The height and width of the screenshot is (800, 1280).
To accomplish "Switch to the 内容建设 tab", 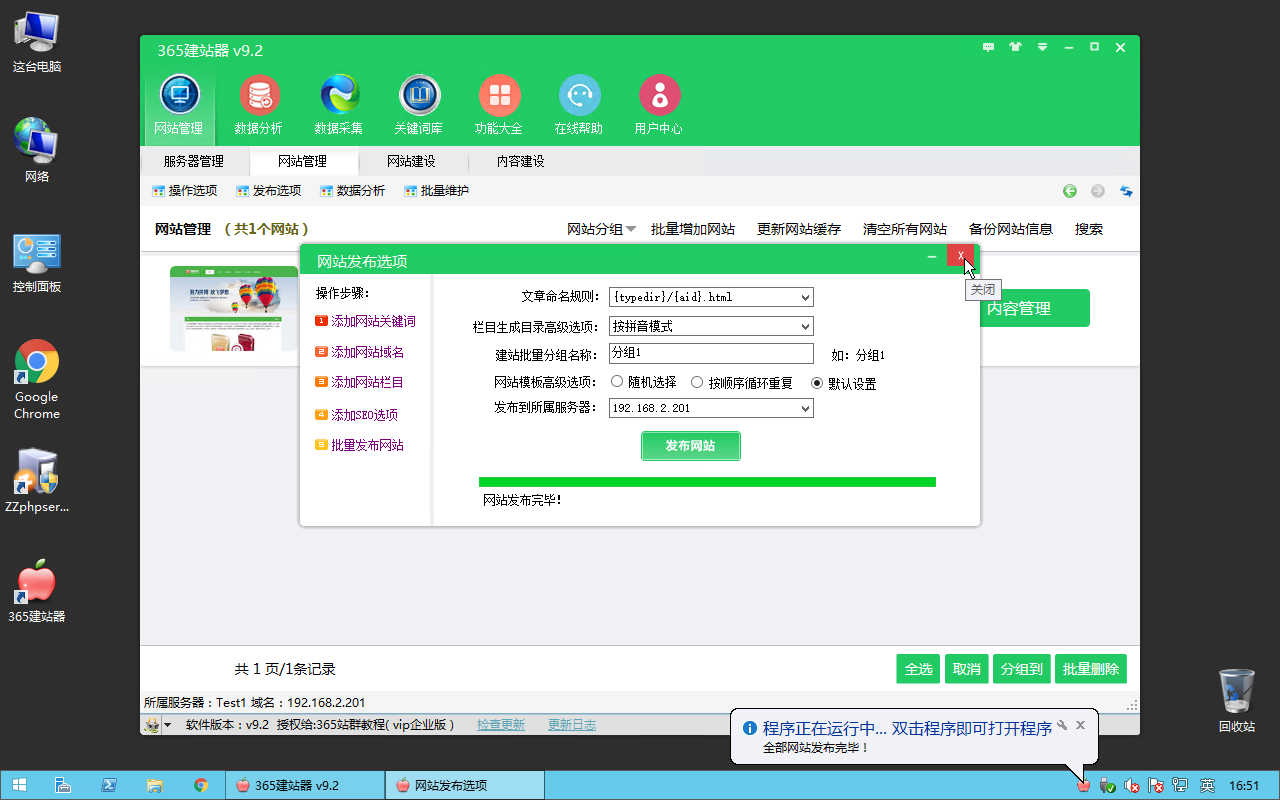I will [x=520, y=161].
